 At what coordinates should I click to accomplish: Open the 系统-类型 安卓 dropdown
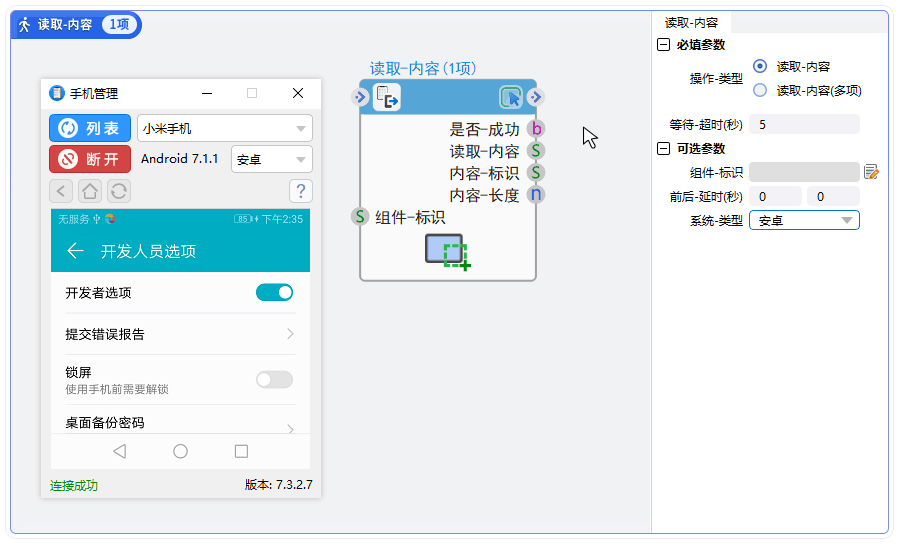(803, 221)
